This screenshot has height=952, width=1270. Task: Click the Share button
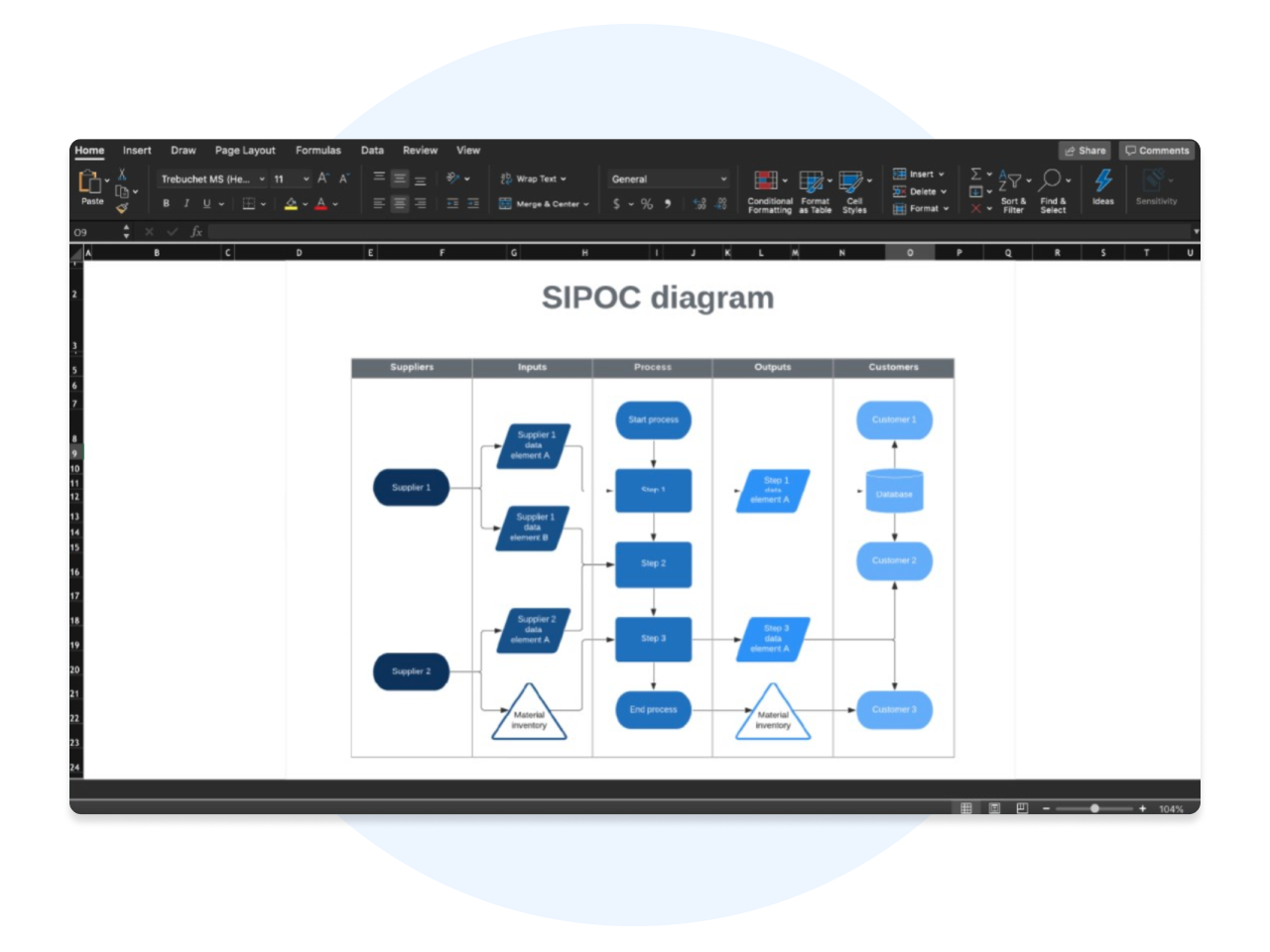[x=1084, y=151]
